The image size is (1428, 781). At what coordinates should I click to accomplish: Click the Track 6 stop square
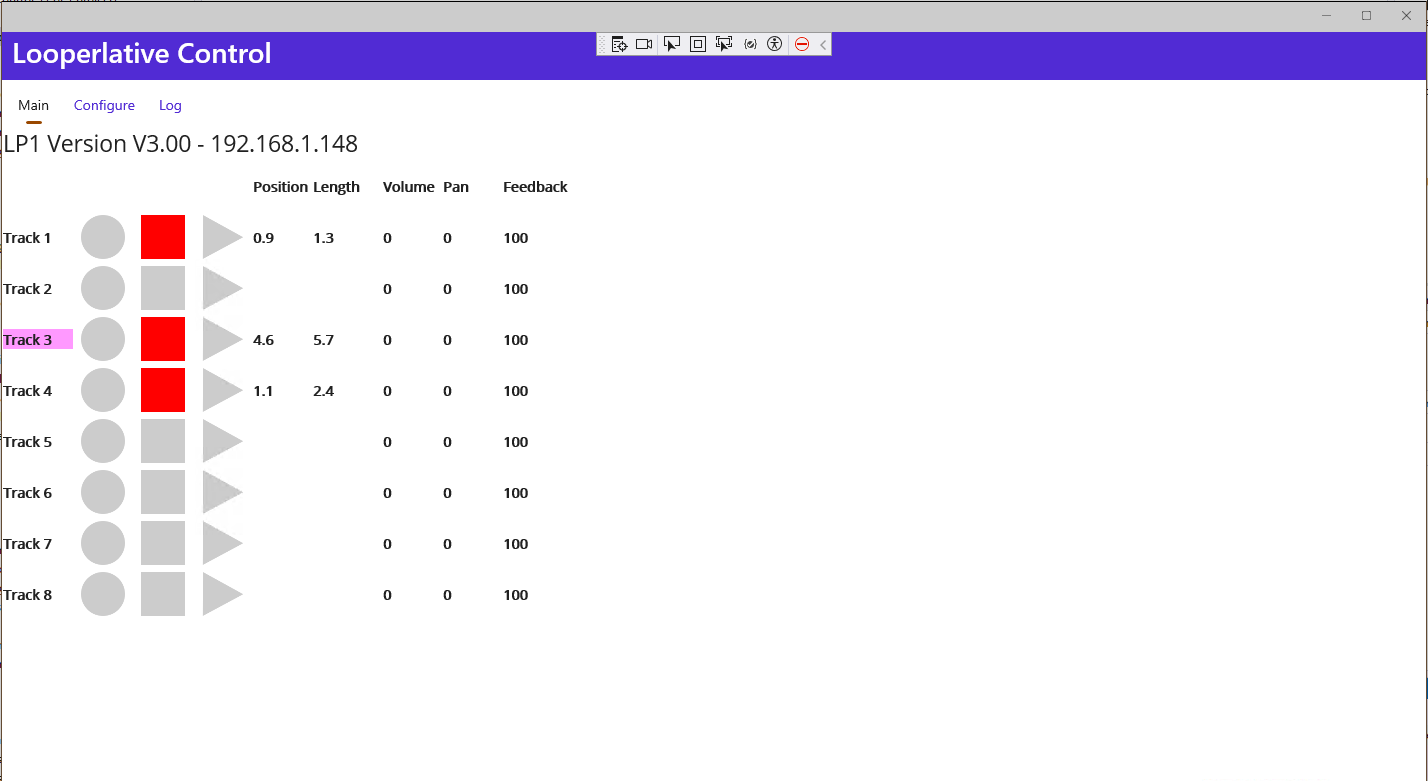[163, 492]
